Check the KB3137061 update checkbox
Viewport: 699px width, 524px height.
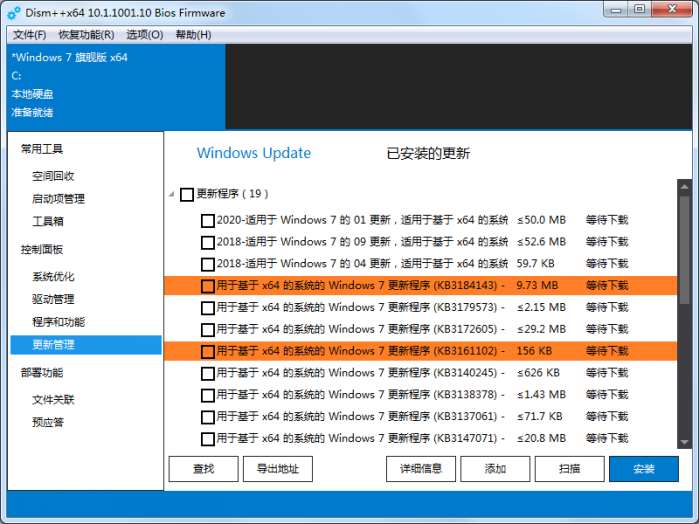point(208,417)
